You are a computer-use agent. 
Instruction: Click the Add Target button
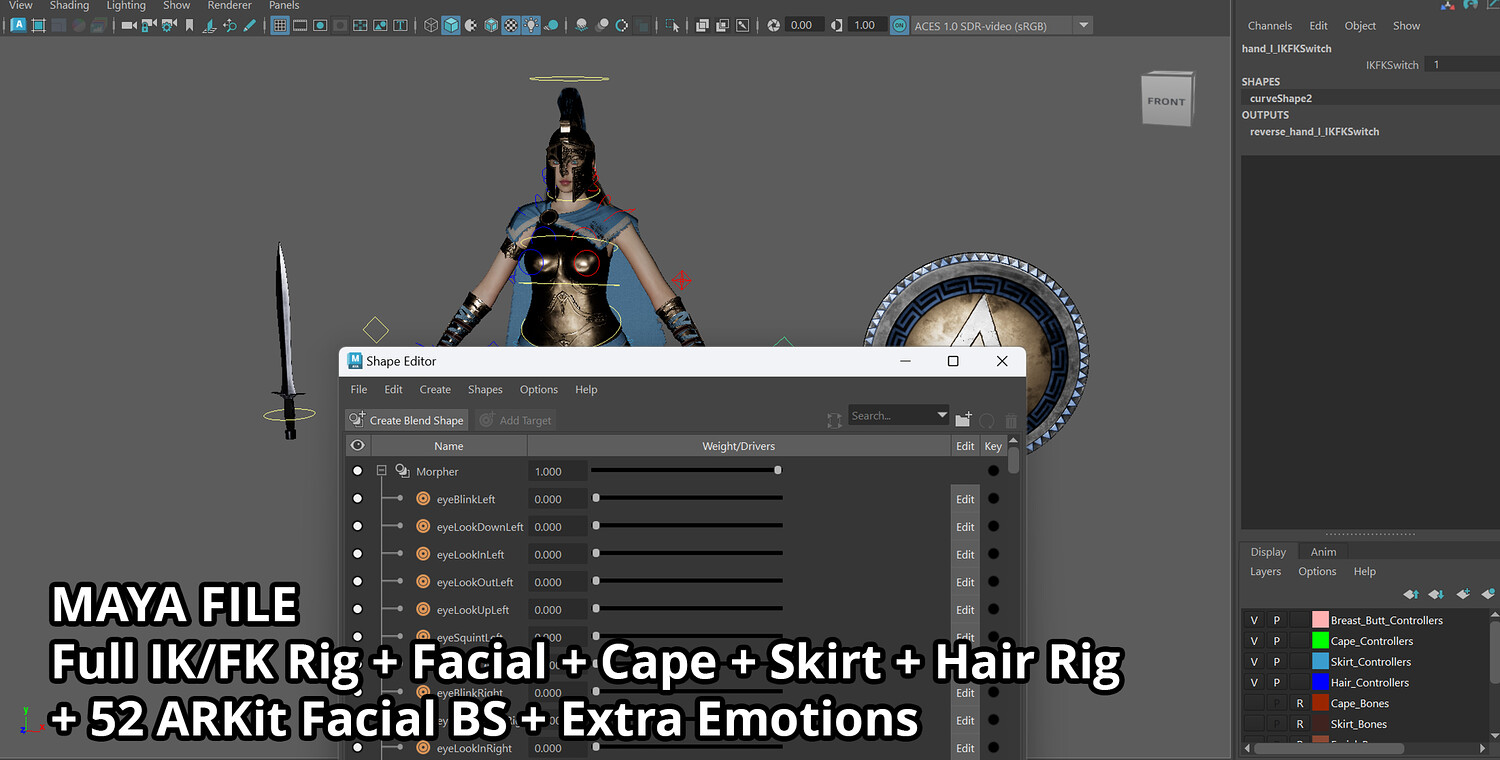516,420
